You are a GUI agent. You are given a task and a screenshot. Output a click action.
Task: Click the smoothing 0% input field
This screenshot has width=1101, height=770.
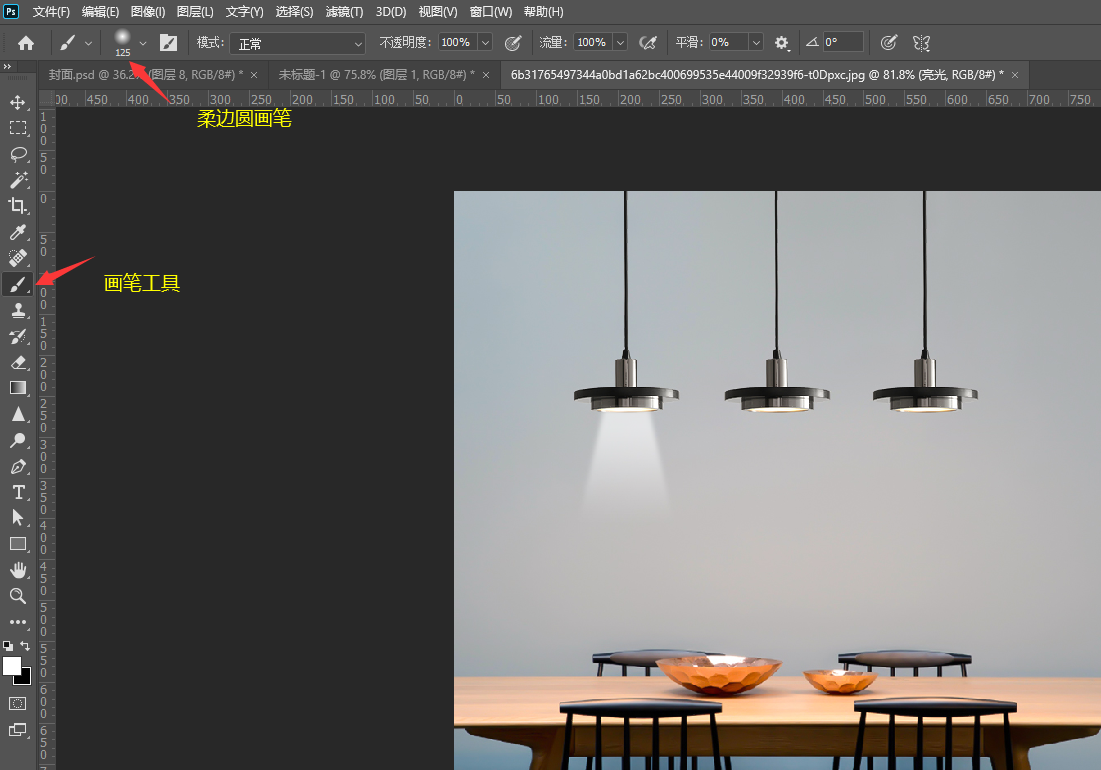click(728, 43)
